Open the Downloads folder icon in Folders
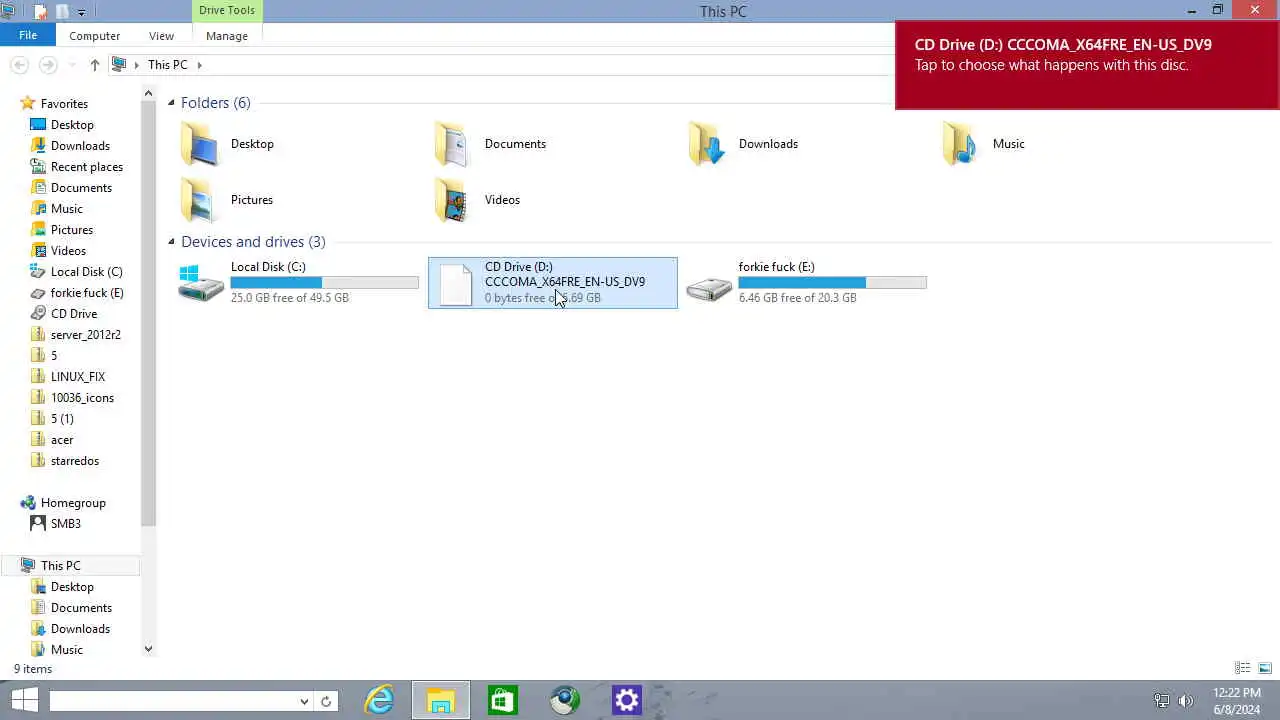Viewport: 1280px width, 720px height. (707, 144)
